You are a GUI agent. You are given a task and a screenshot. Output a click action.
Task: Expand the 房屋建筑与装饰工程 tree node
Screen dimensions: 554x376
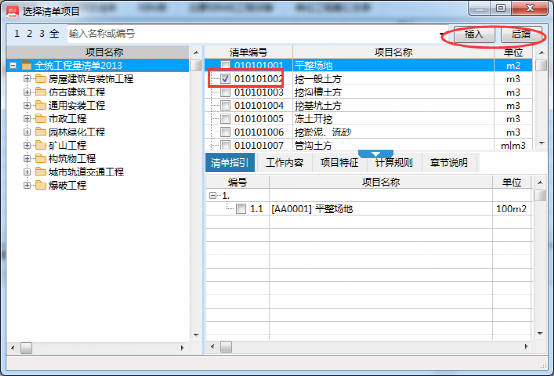[x=27, y=79]
